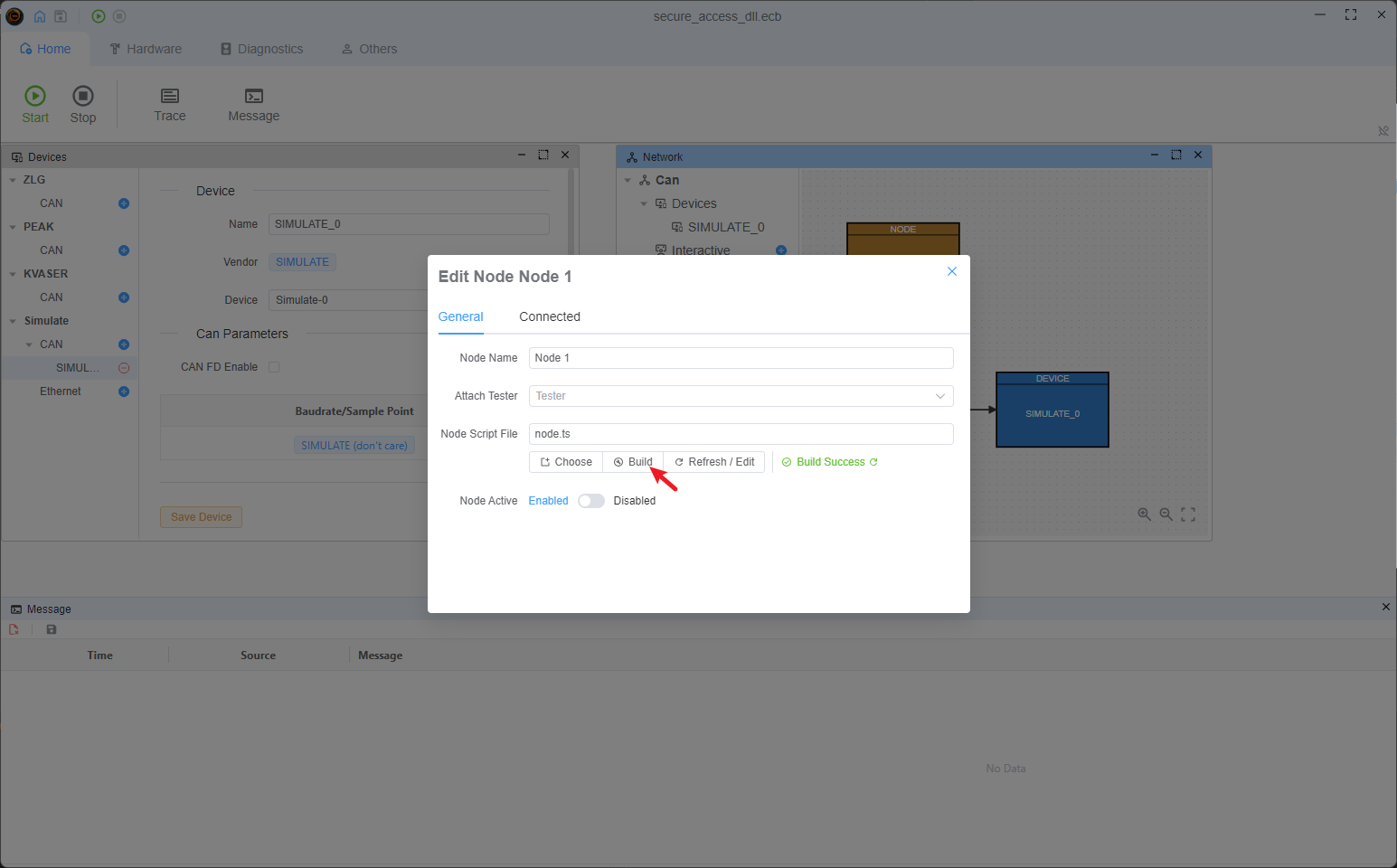Image resolution: width=1397 pixels, height=868 pixels.
Task: Select the blue DEVICE block in diagram
Action: point(1052,410)
